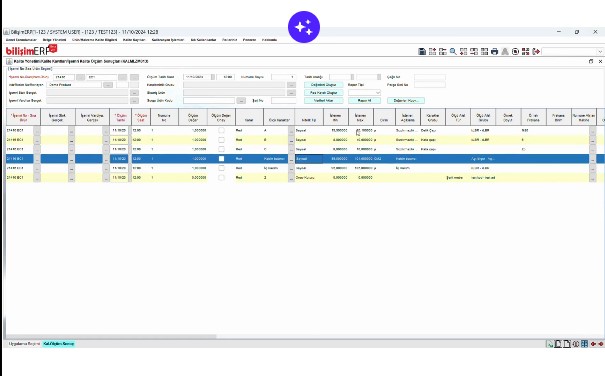
Task: Click the toolbar icon directly left of the magnifier
Action: (443, 51)
